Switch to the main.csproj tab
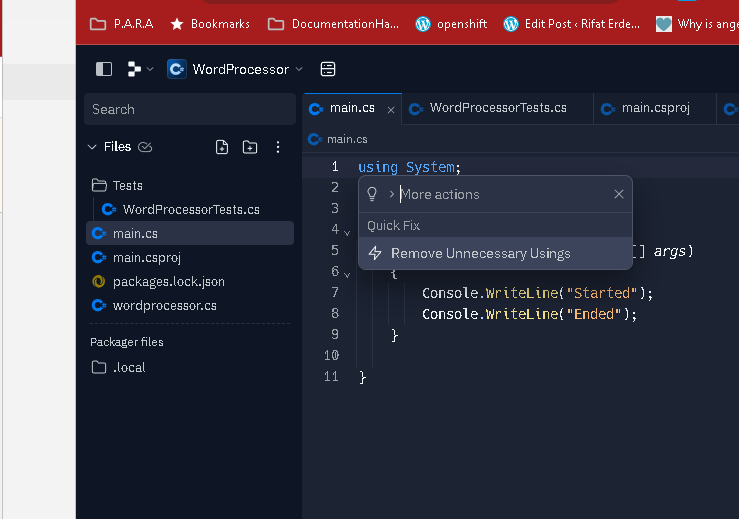739x519 pixels. click(x=655, y=108)
